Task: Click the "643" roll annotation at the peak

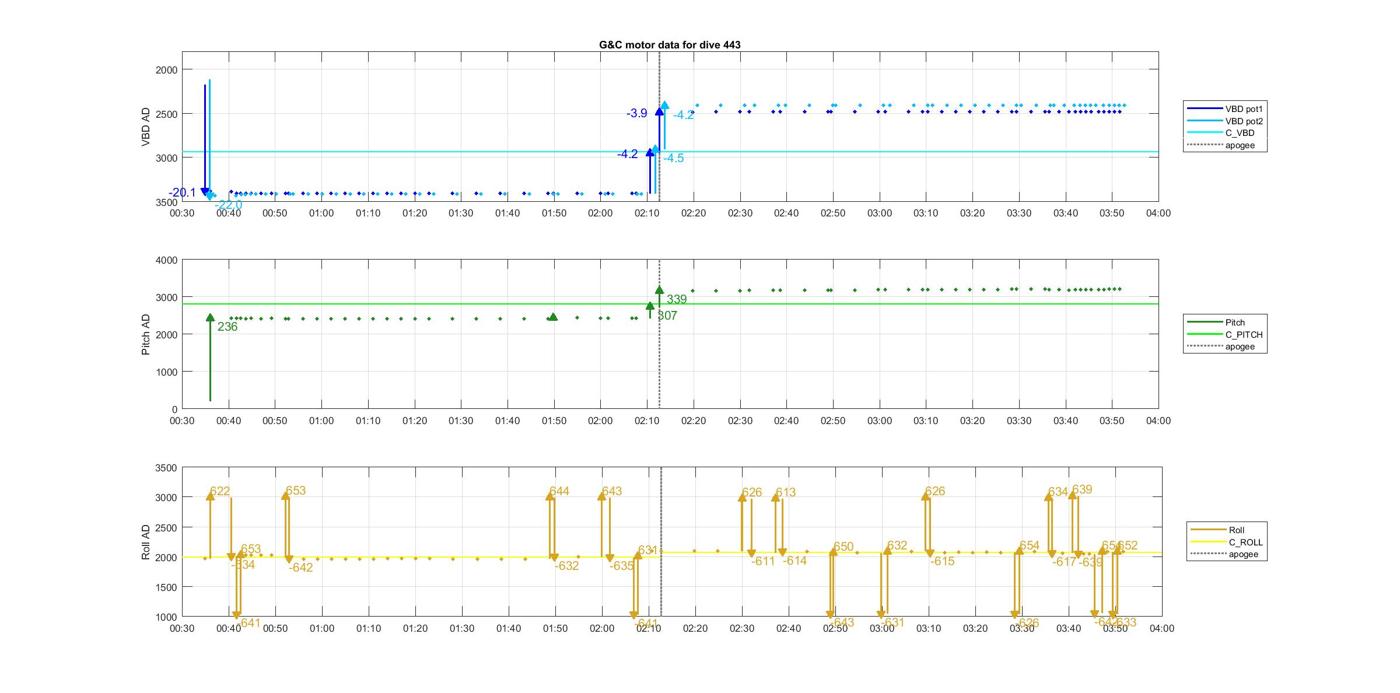Action: pyautogui.click(x=612, y=492)
